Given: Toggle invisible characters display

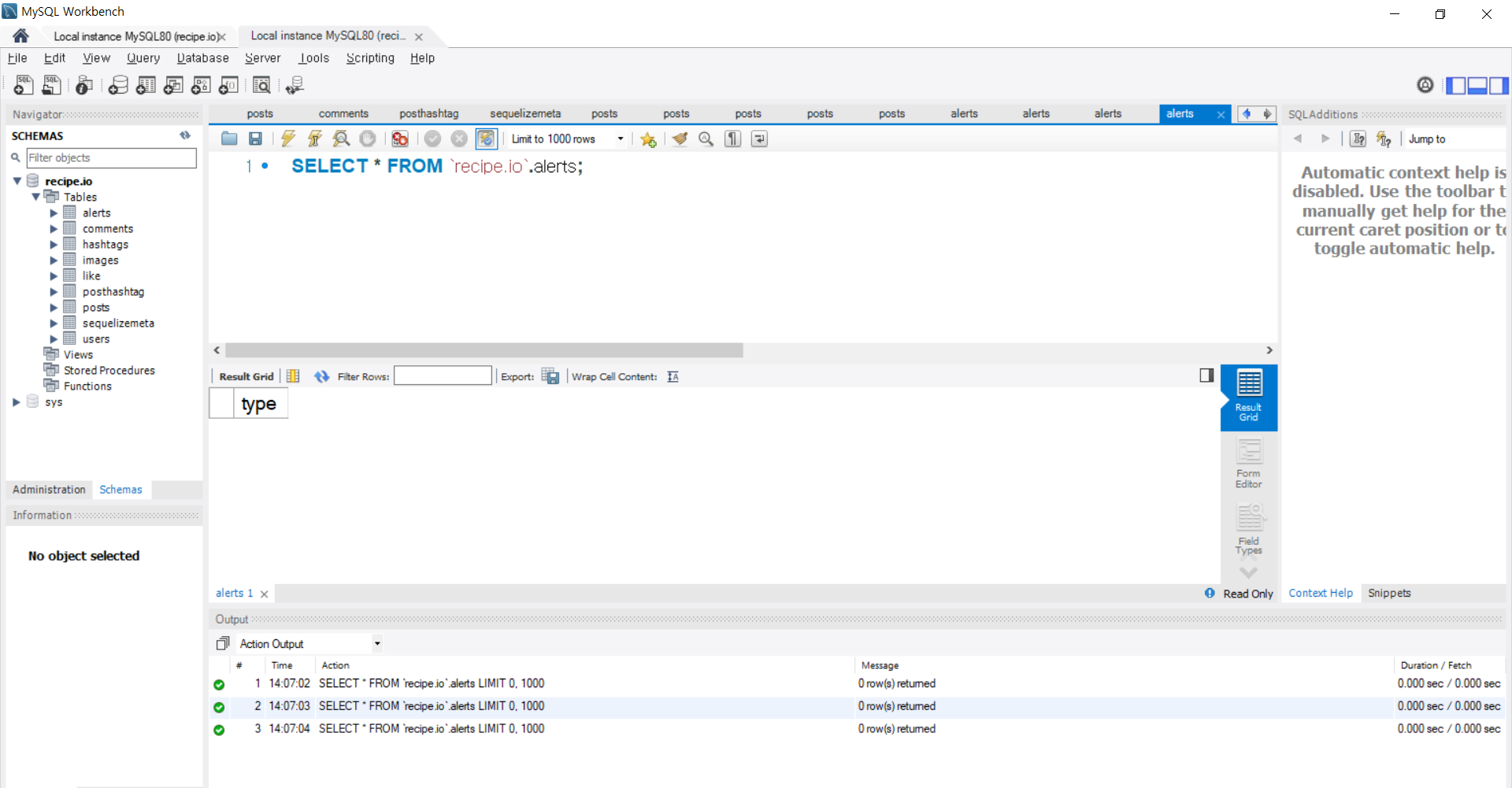Looking at the screenshot, I should pyautogui.click(x=733, y=139).
